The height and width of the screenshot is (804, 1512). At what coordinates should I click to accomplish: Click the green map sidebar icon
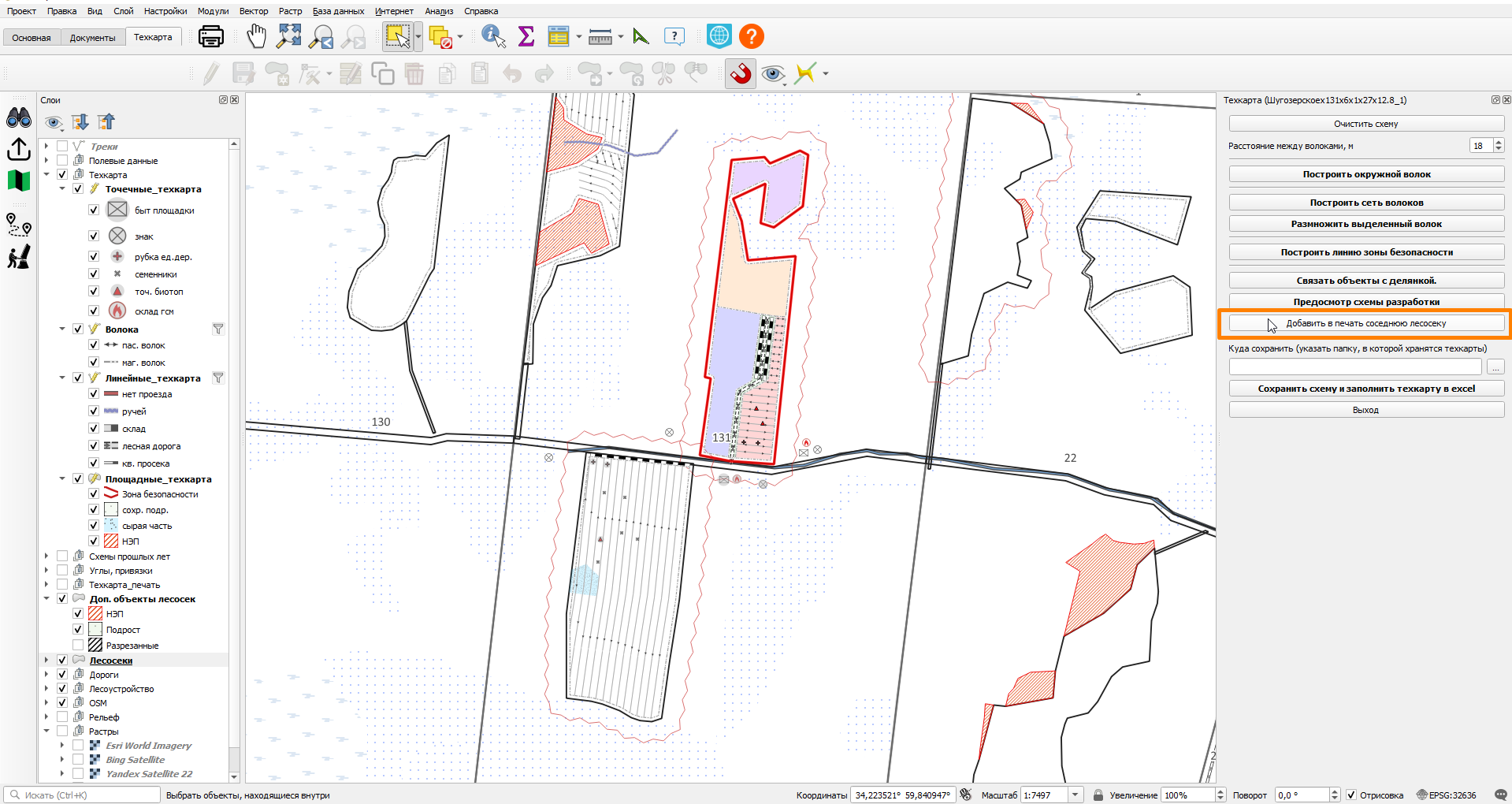click(x=19, y=181)
